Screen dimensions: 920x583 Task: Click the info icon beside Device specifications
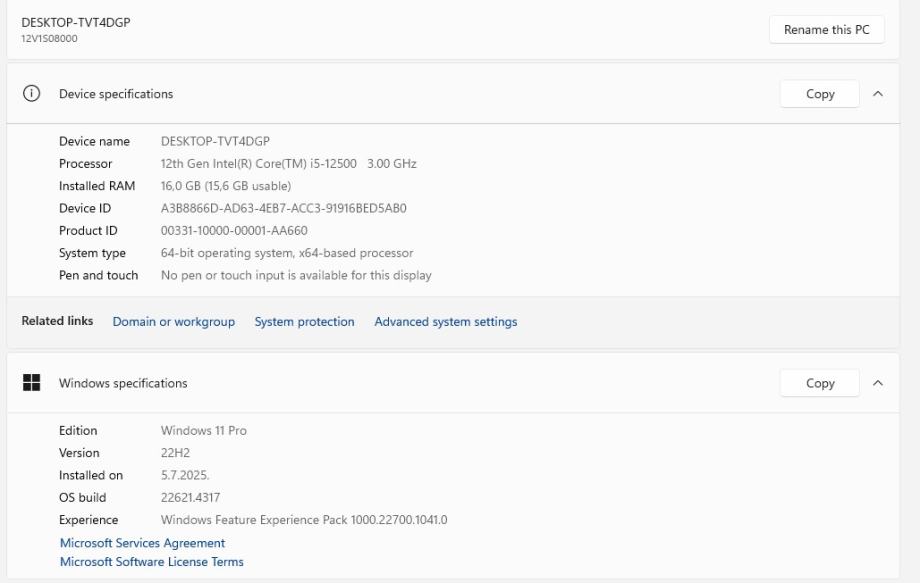pos(32,94)
